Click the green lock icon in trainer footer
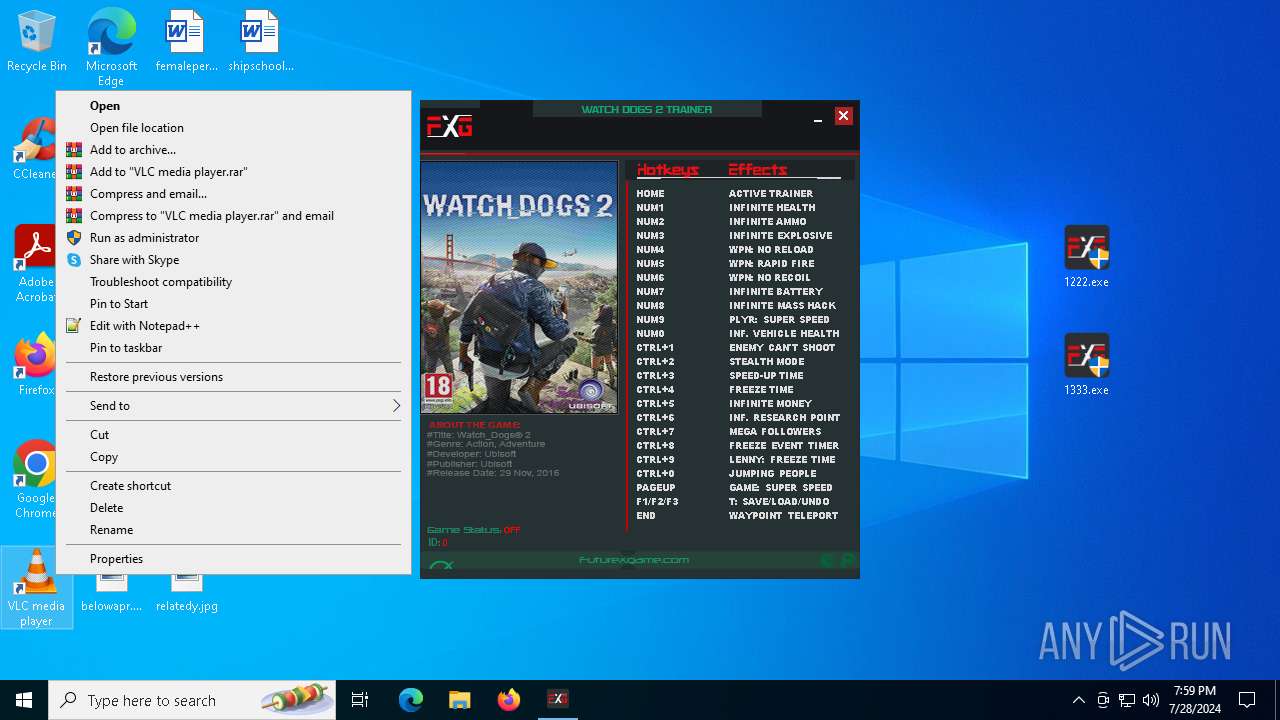 [847, 560]
